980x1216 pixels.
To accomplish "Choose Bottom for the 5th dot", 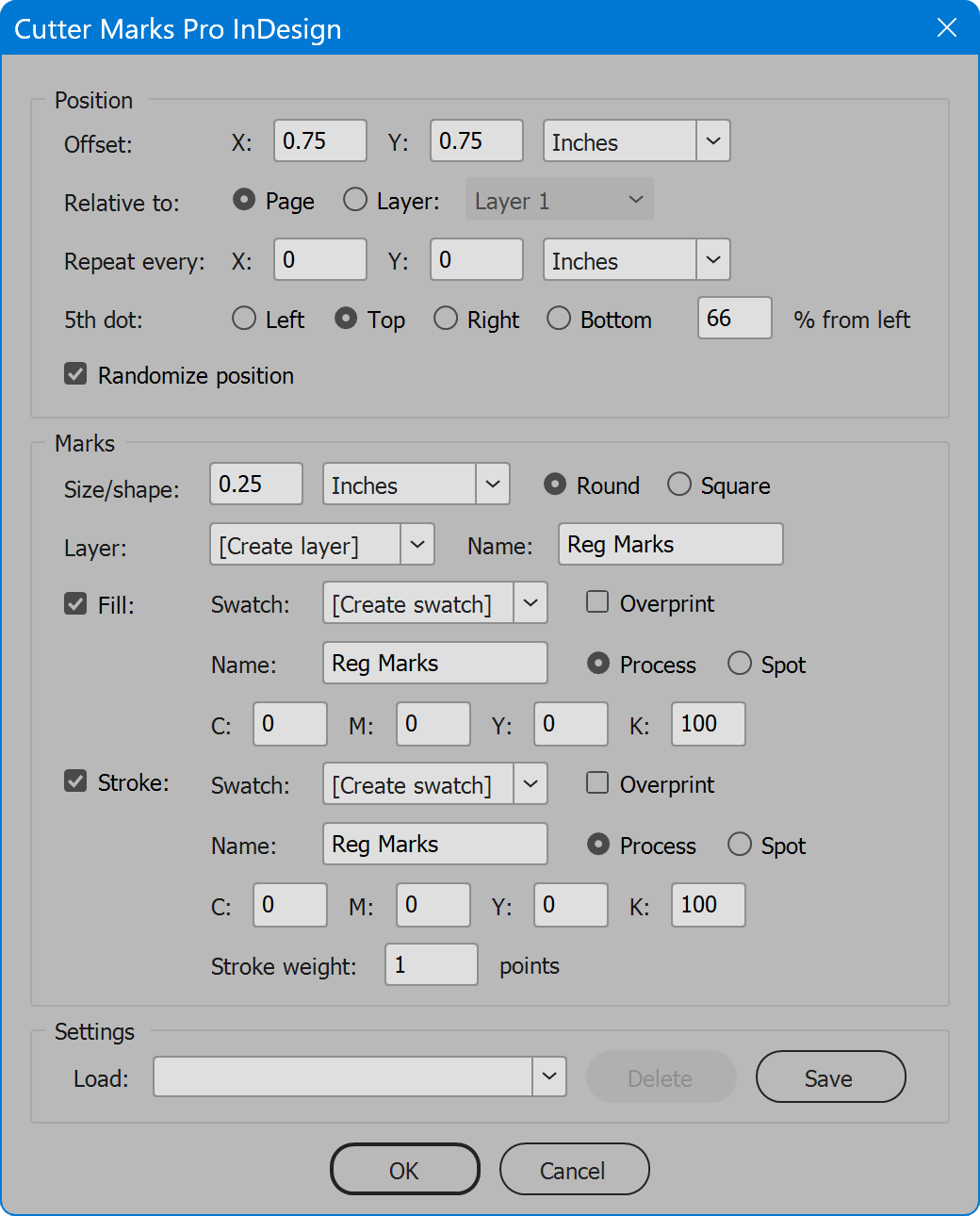I will click(559, 319).
